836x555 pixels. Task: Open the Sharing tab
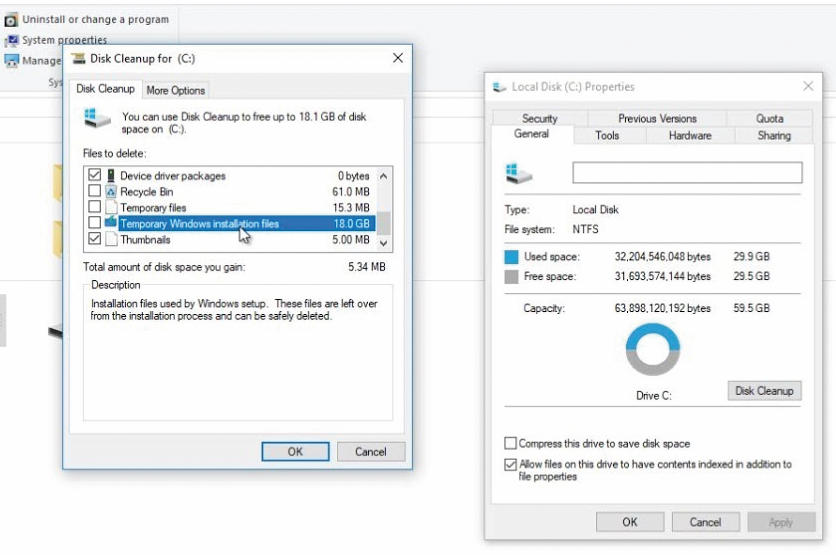click(x=774, y=135)
